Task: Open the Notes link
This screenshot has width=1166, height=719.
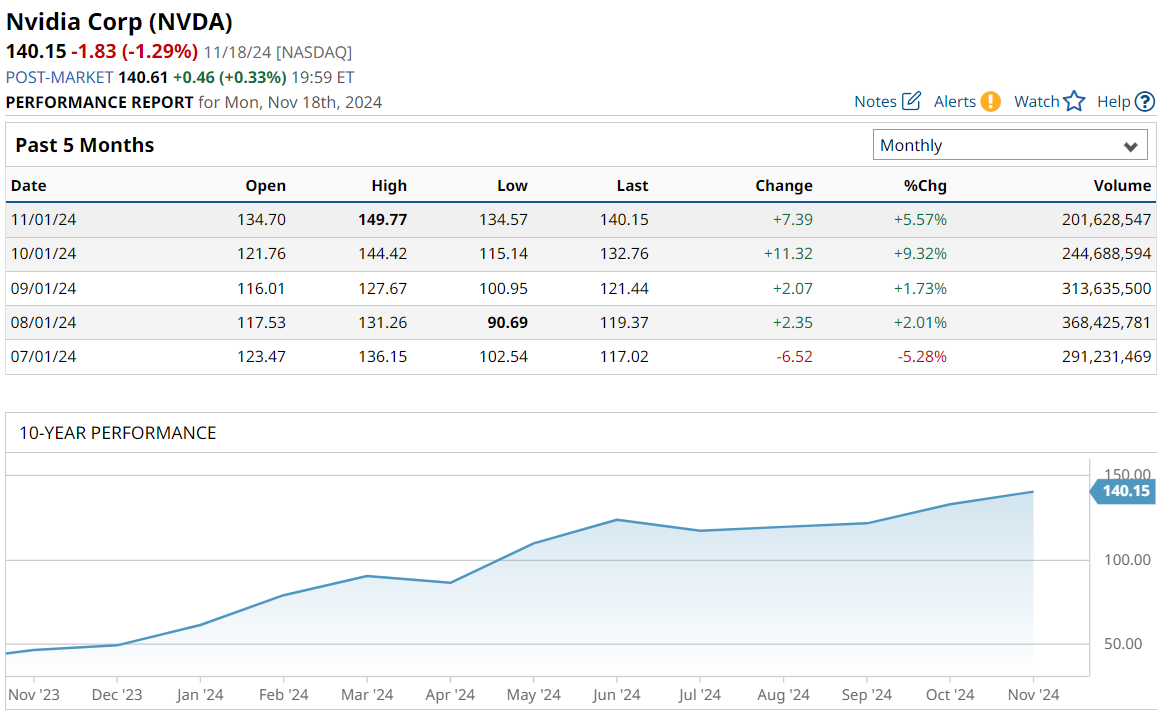Action: point(875,102)
